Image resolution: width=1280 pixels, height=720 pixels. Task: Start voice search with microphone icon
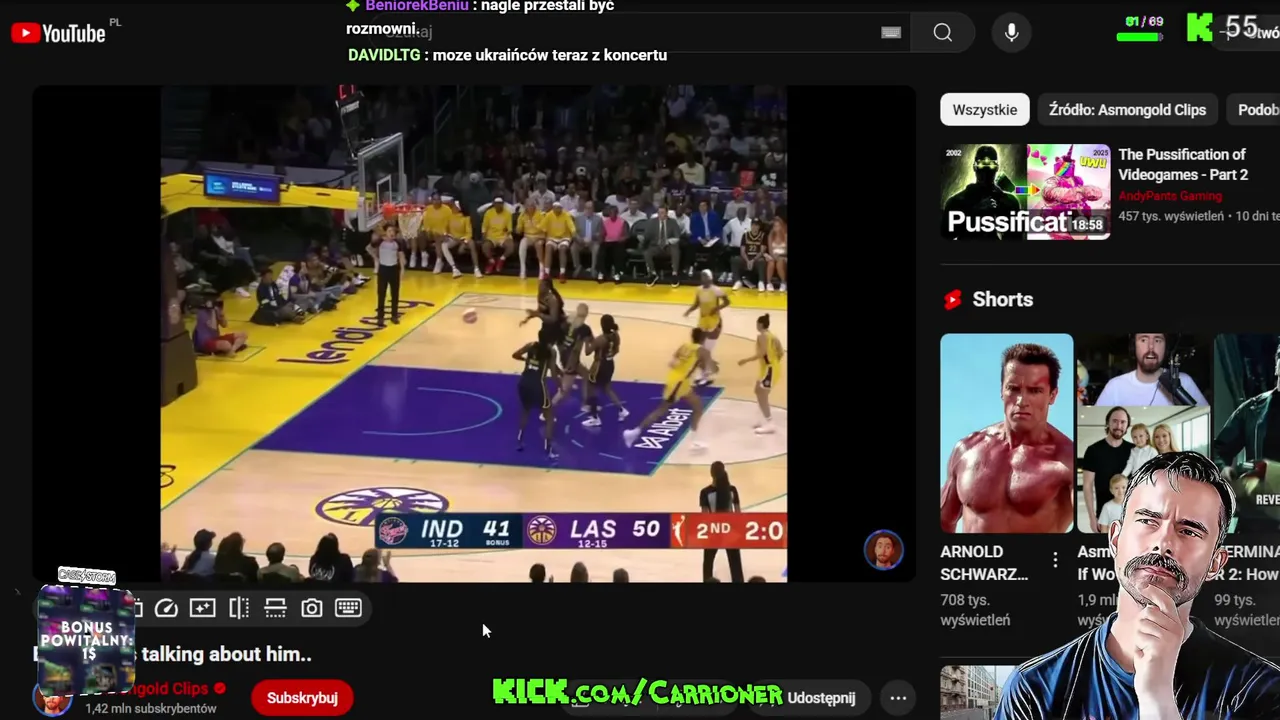pos(1012,33)
